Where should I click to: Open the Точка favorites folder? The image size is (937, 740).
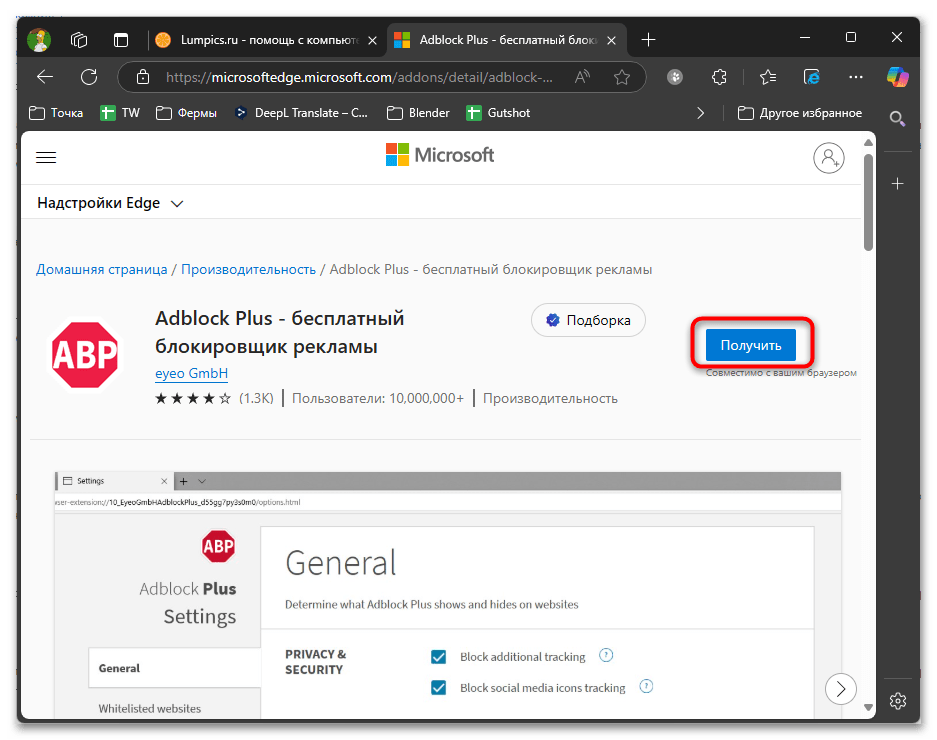[56, 113]
